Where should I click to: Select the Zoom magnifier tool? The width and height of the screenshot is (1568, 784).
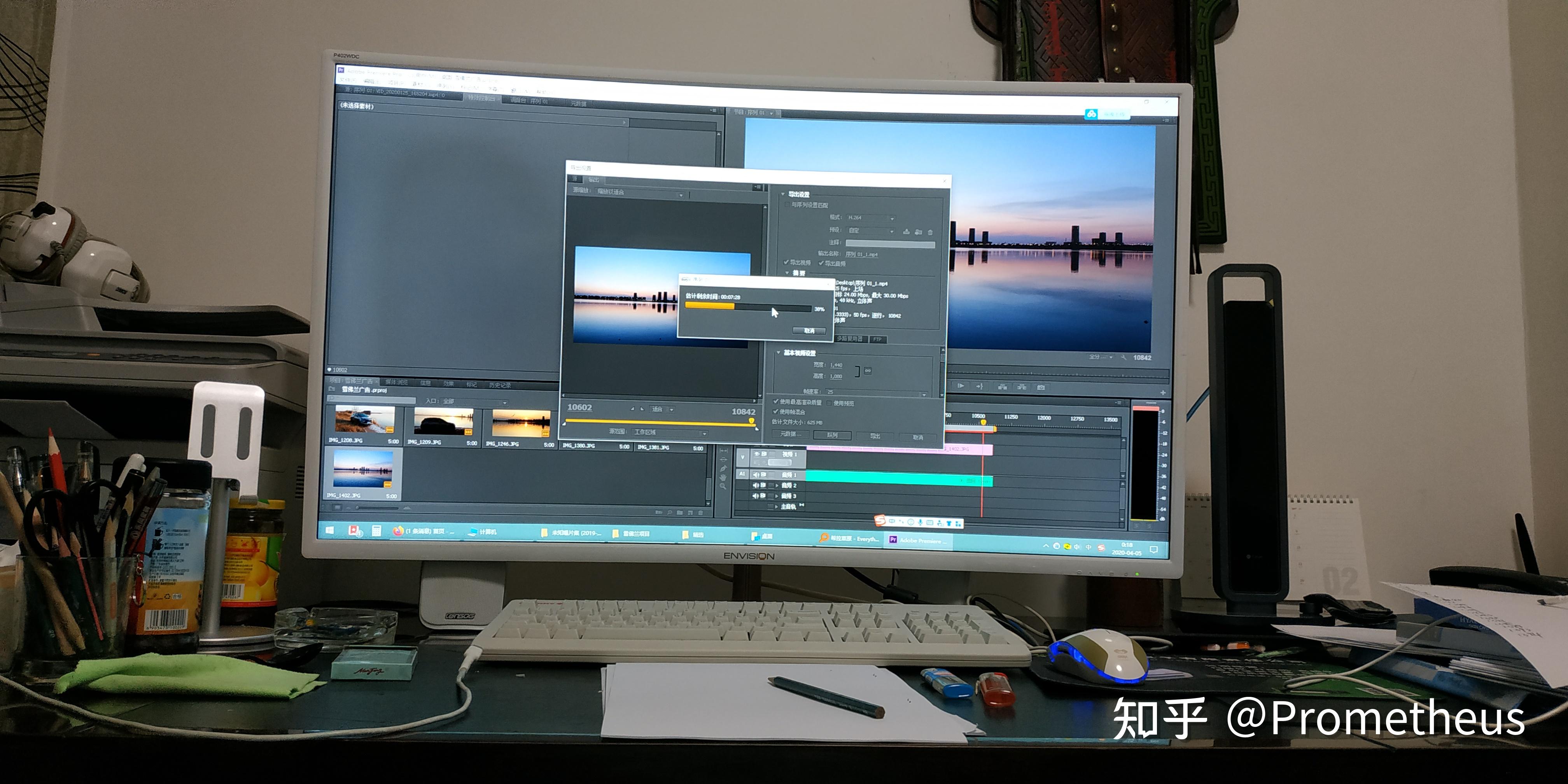(x=723, y=486)
